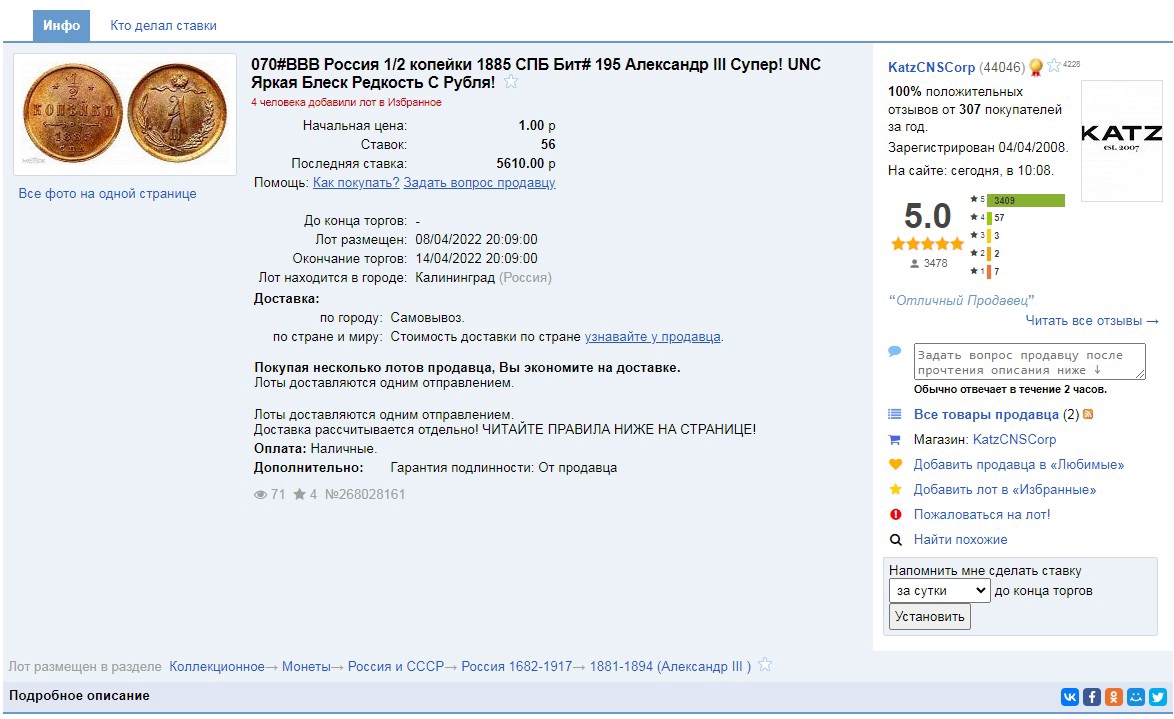Open the coin photo thumbnail
Image resolution: width=1174 pixels, height=719 pixels.
click(x=124, y=115)
